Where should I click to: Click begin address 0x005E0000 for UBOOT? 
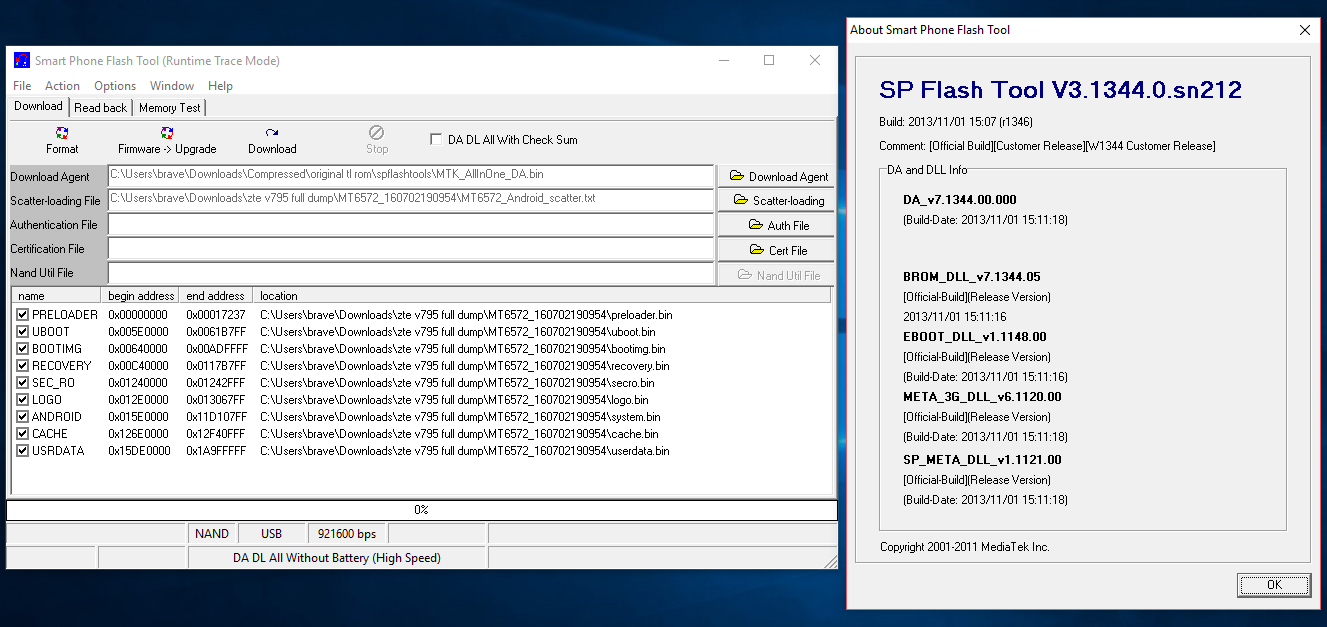click(x=138, y=331)
